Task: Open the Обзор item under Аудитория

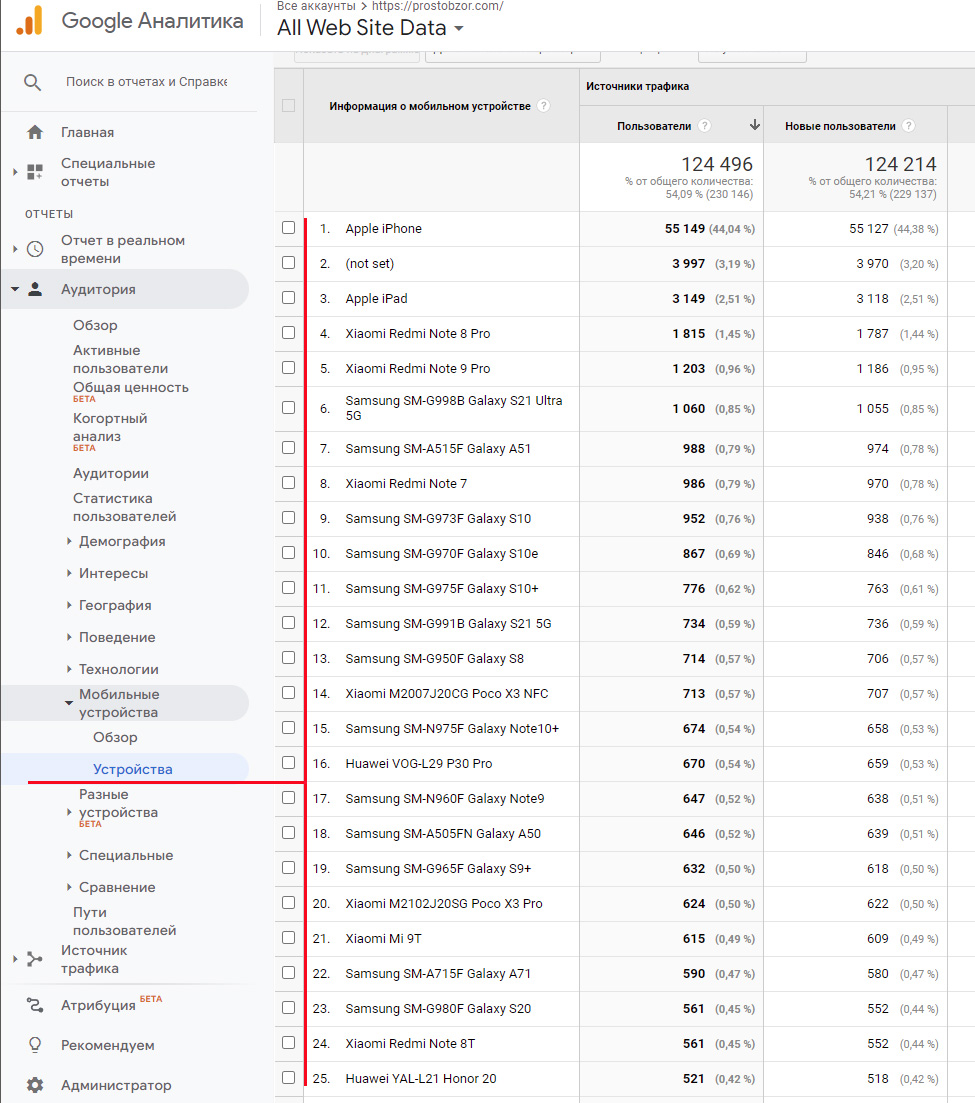Action: pyautogui.click(x=95, y=325)
